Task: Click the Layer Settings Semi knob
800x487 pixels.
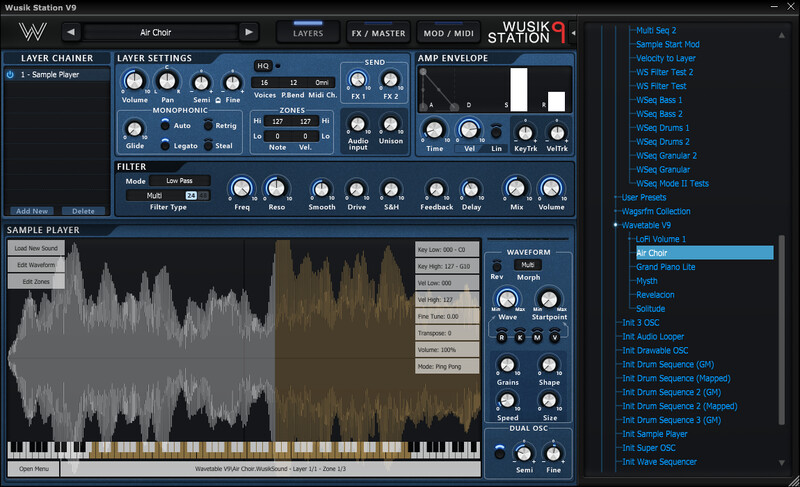Action: pos(202,82)
